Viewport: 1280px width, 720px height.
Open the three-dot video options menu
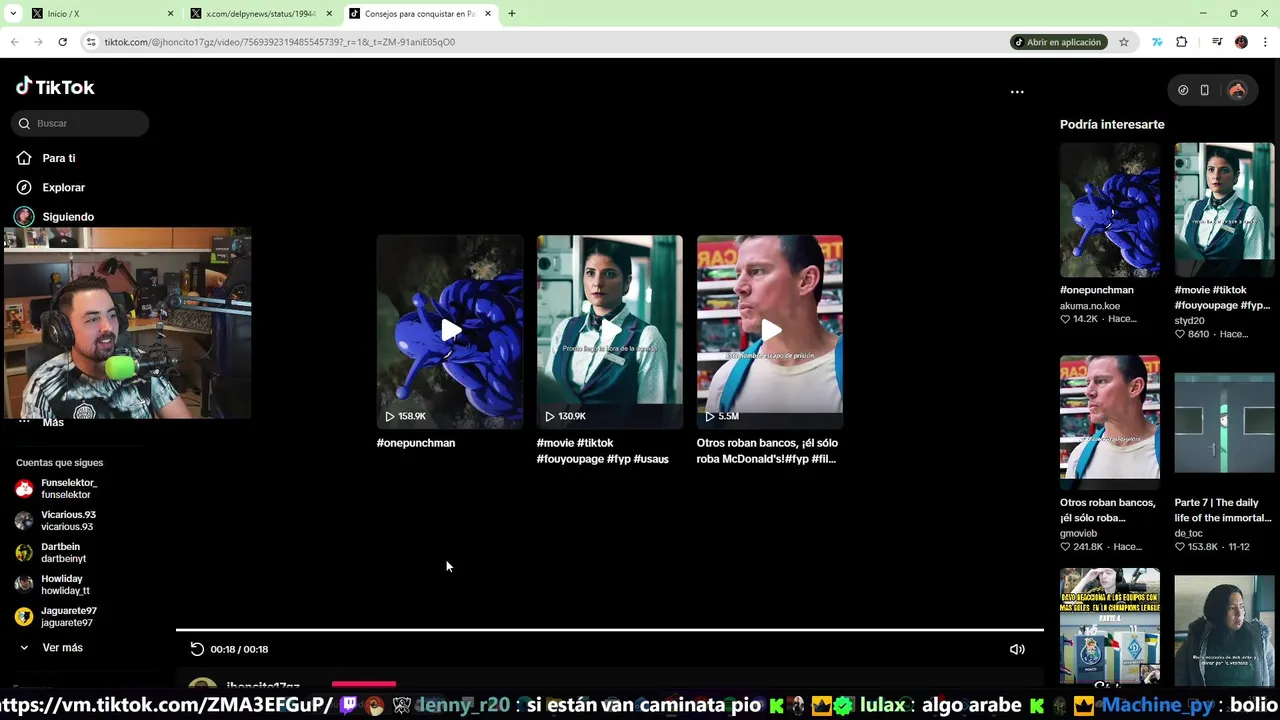click(1017, 91)
